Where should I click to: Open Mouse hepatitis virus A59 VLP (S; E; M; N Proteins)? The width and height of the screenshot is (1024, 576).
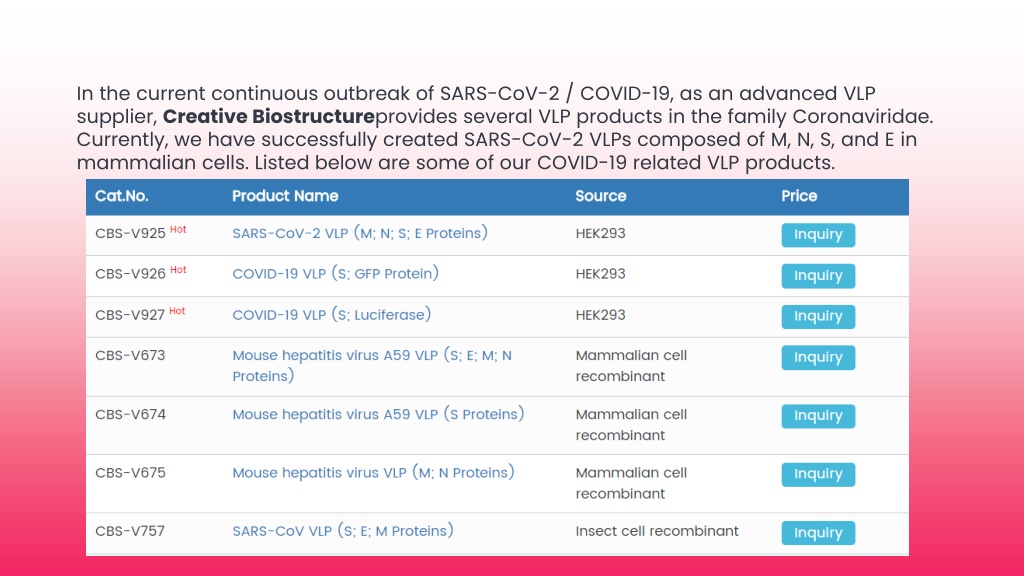[x=372, y=366]
